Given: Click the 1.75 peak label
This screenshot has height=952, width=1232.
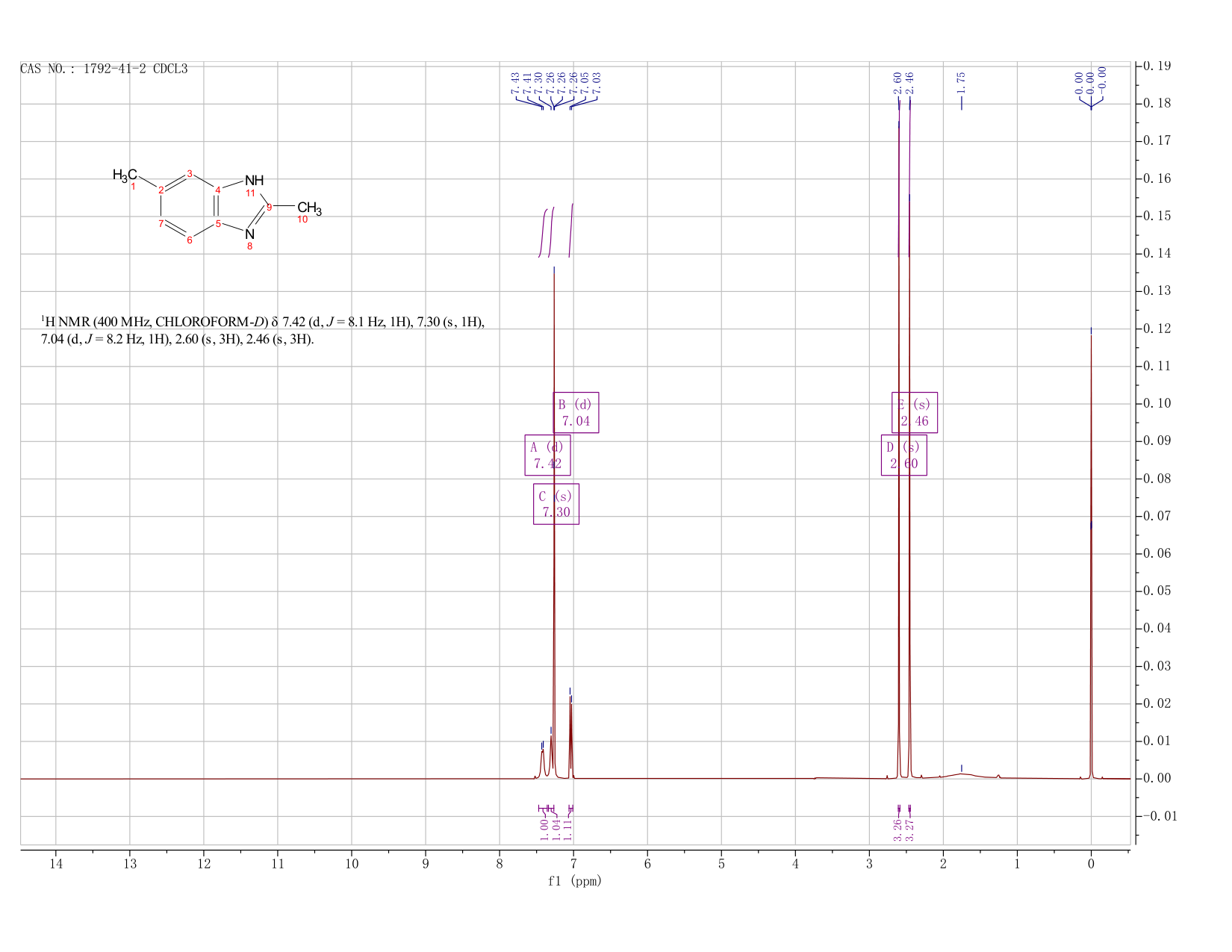Looking at the screenshot, I should 961,81.
